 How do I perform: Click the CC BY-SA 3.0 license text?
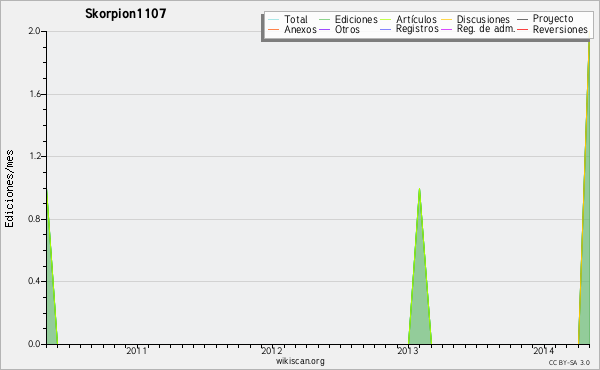tap(569, 362)
